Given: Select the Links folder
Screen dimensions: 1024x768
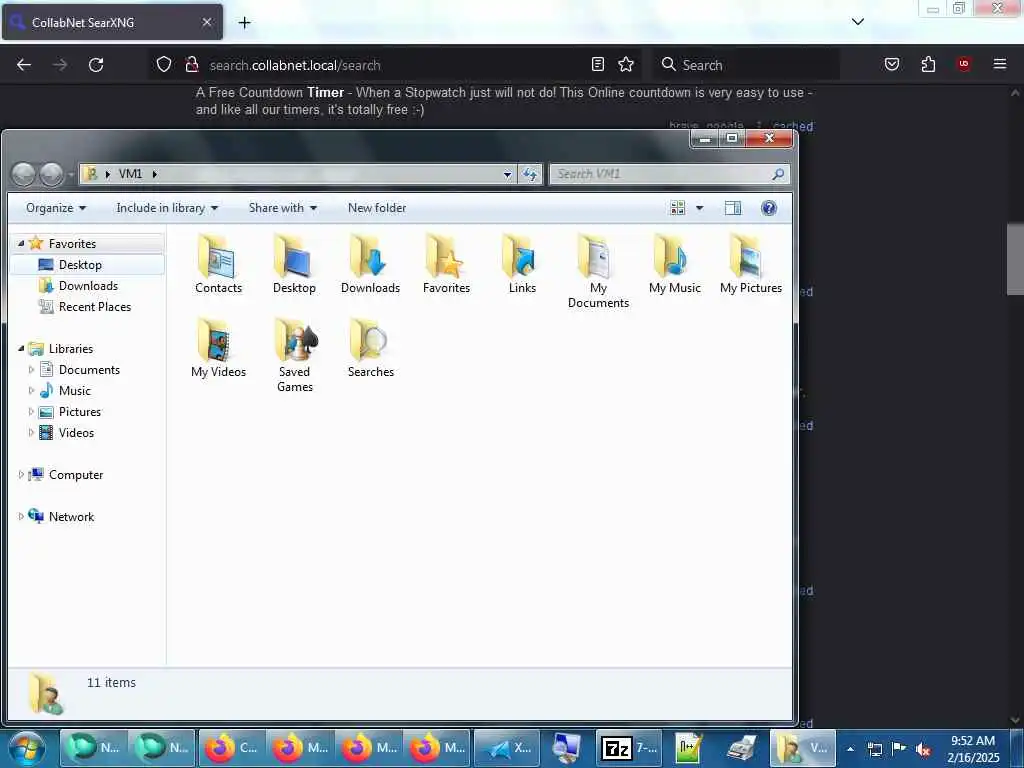Looking at the screenshot, I should pyautogui.click(x=522, y=264).
